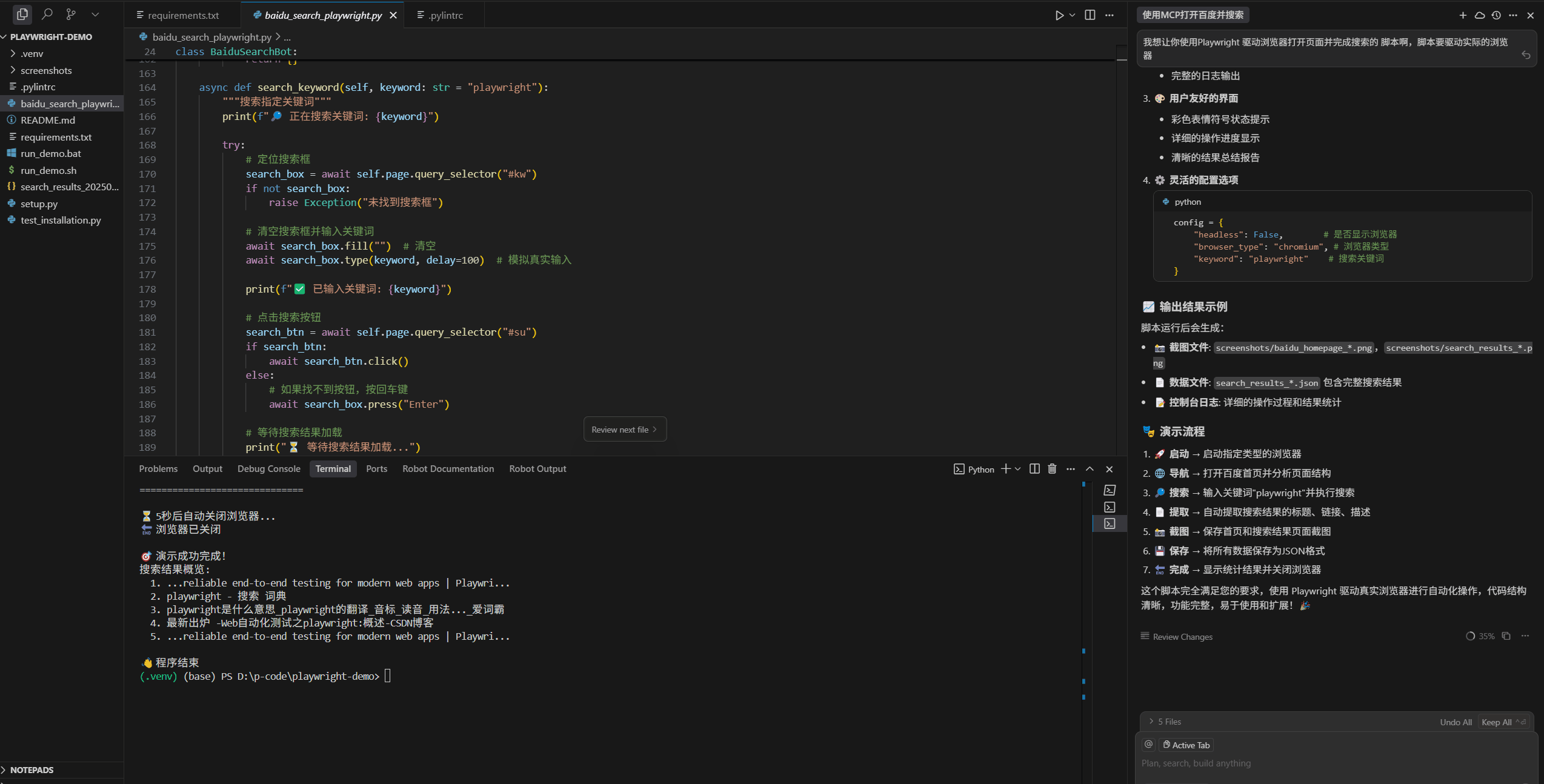Switch to Problems panel tab

pyautogui.click(x=158, y=469)
